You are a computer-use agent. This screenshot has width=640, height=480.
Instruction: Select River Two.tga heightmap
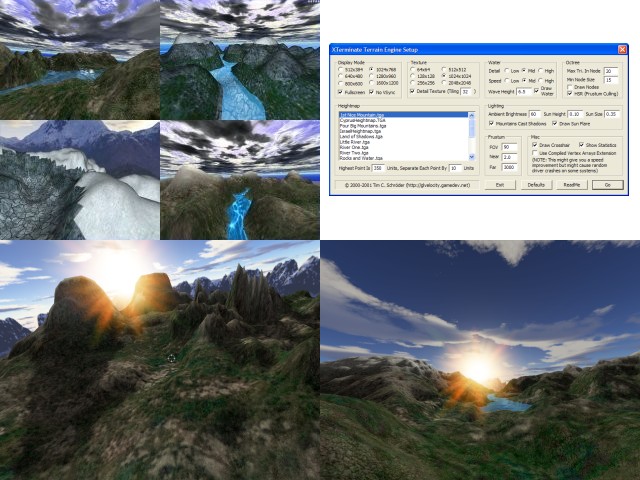403,152
